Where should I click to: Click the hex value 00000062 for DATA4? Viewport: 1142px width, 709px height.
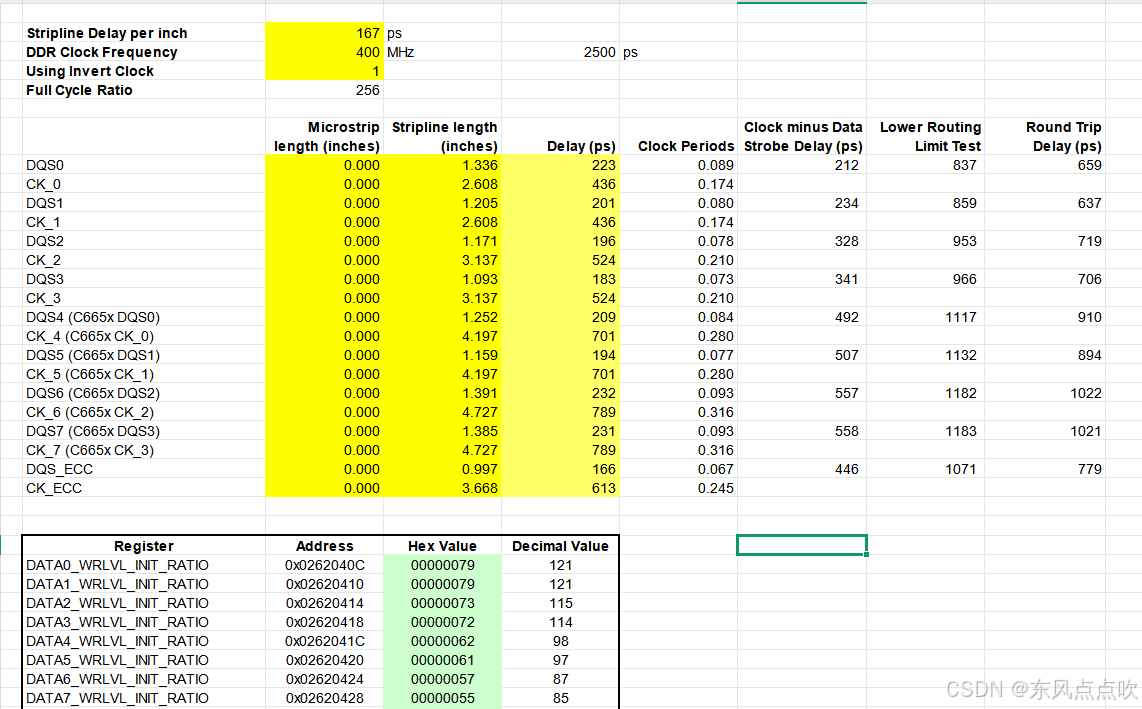(442, 641)
